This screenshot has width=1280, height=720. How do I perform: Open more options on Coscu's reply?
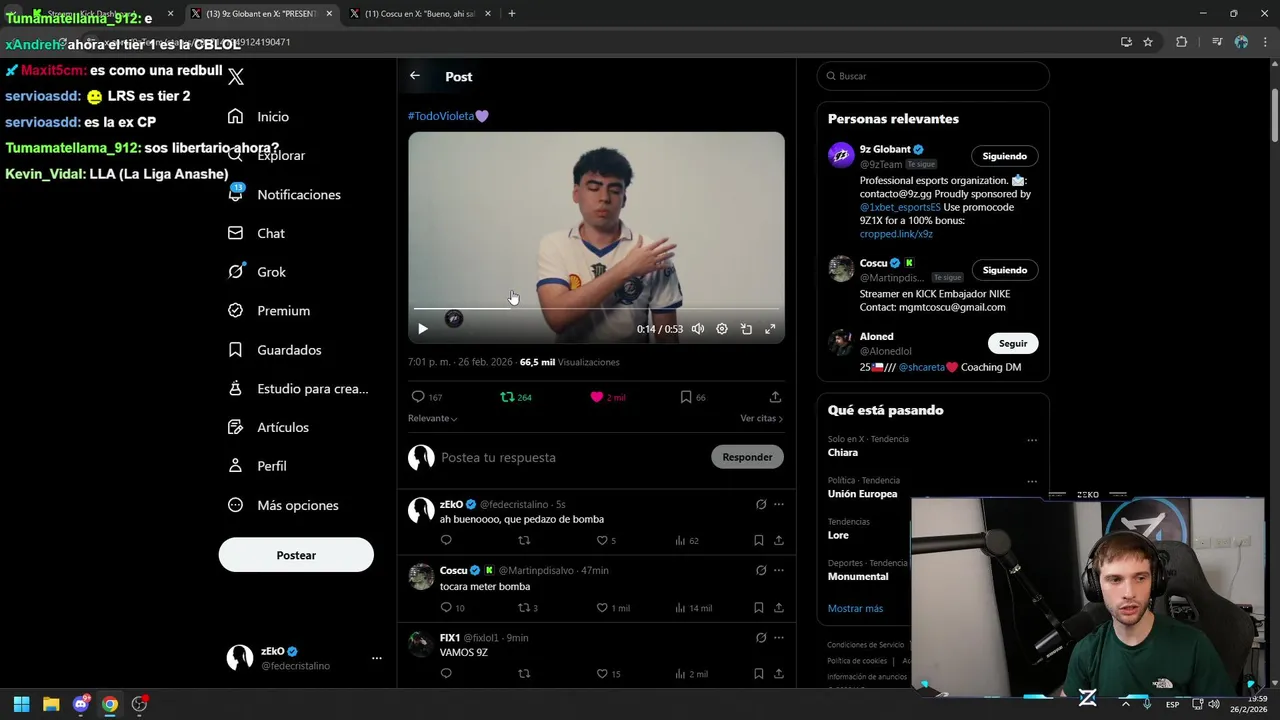point(779,570)
